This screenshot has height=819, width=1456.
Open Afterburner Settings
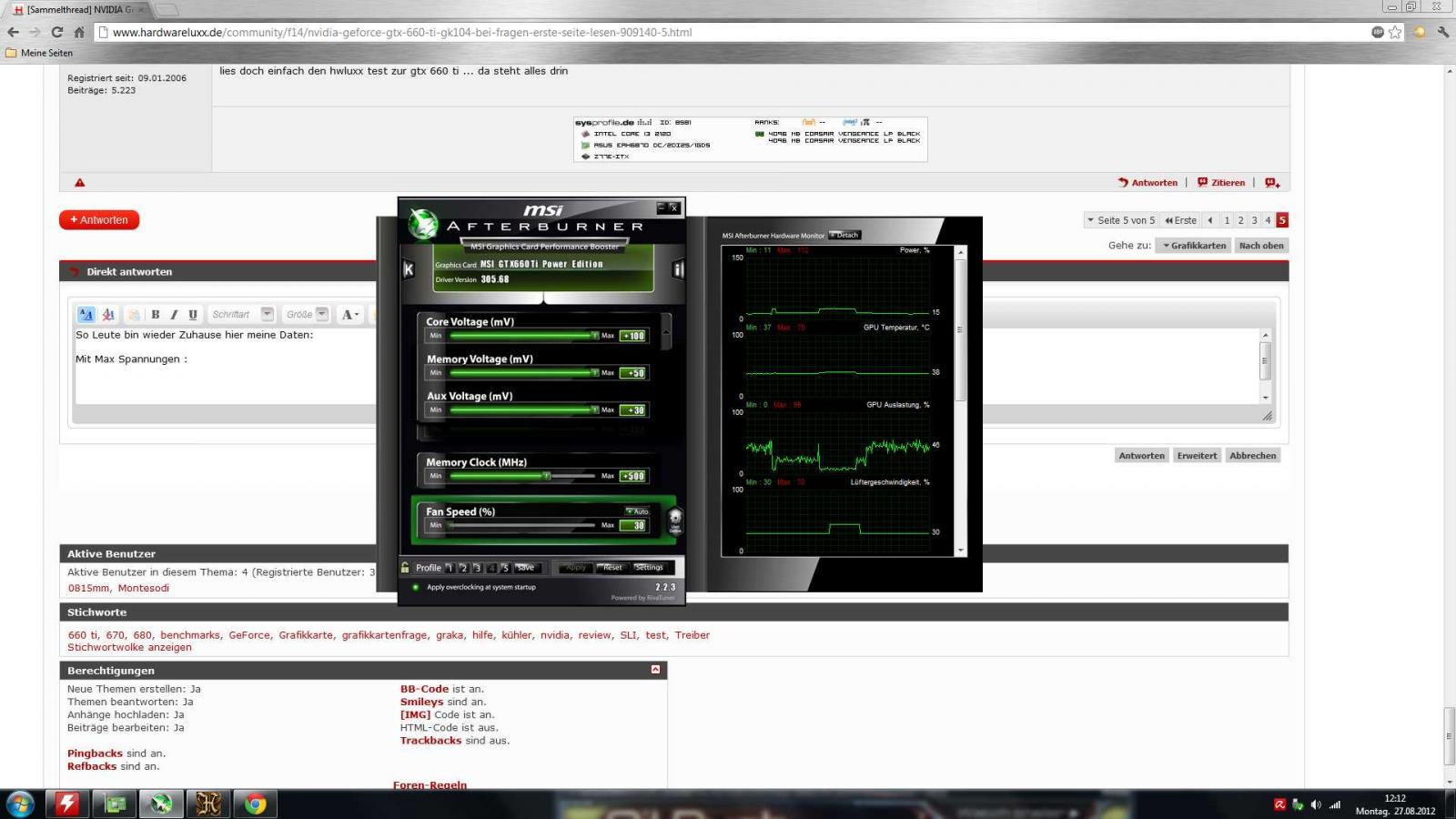(x=649, y=568)
